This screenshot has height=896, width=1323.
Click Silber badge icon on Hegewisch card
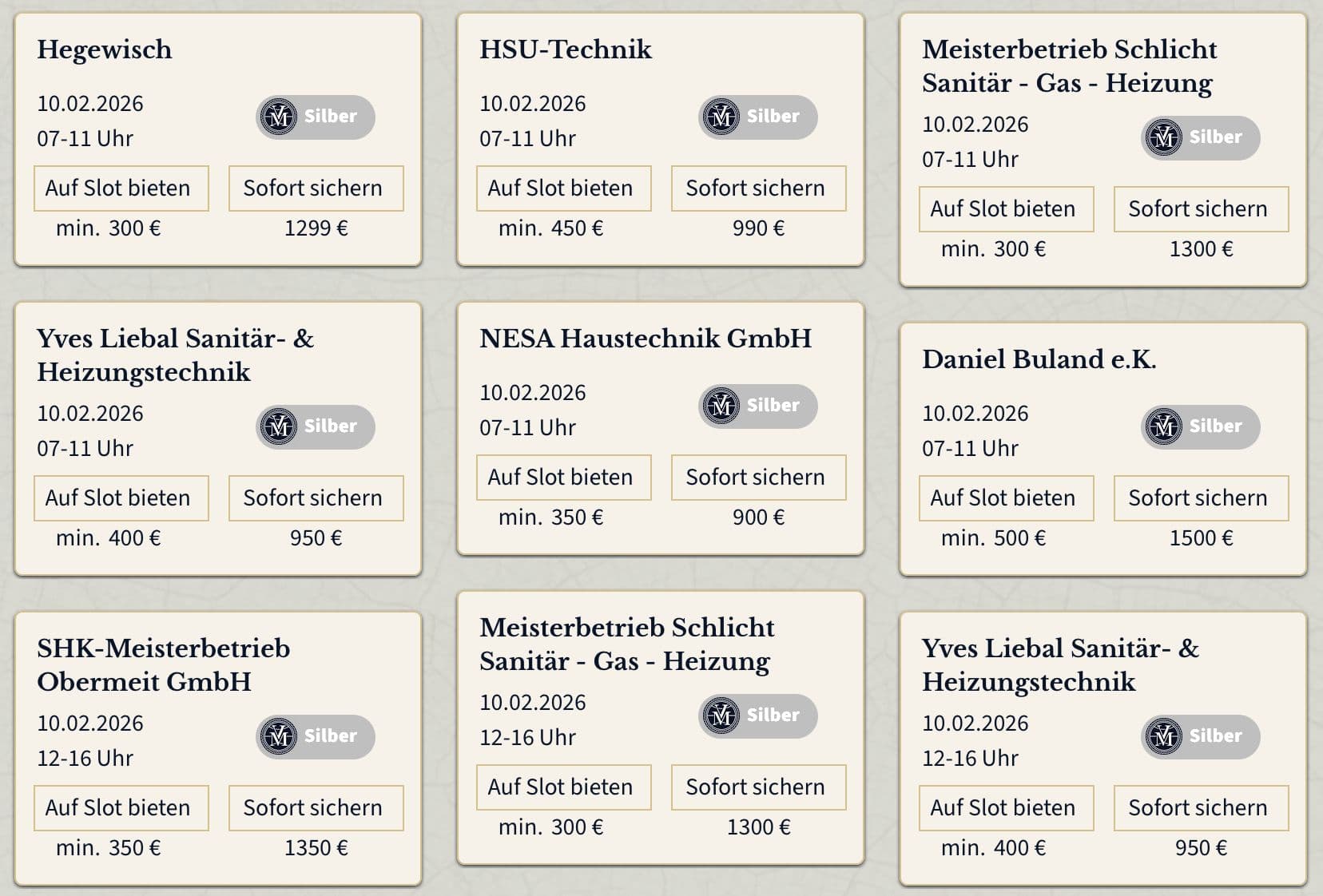point(279,117)
